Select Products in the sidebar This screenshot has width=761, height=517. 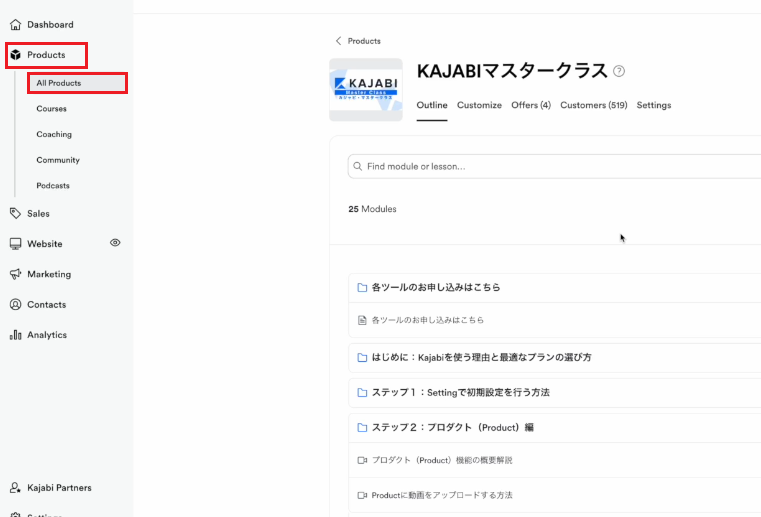coord(46,55)
